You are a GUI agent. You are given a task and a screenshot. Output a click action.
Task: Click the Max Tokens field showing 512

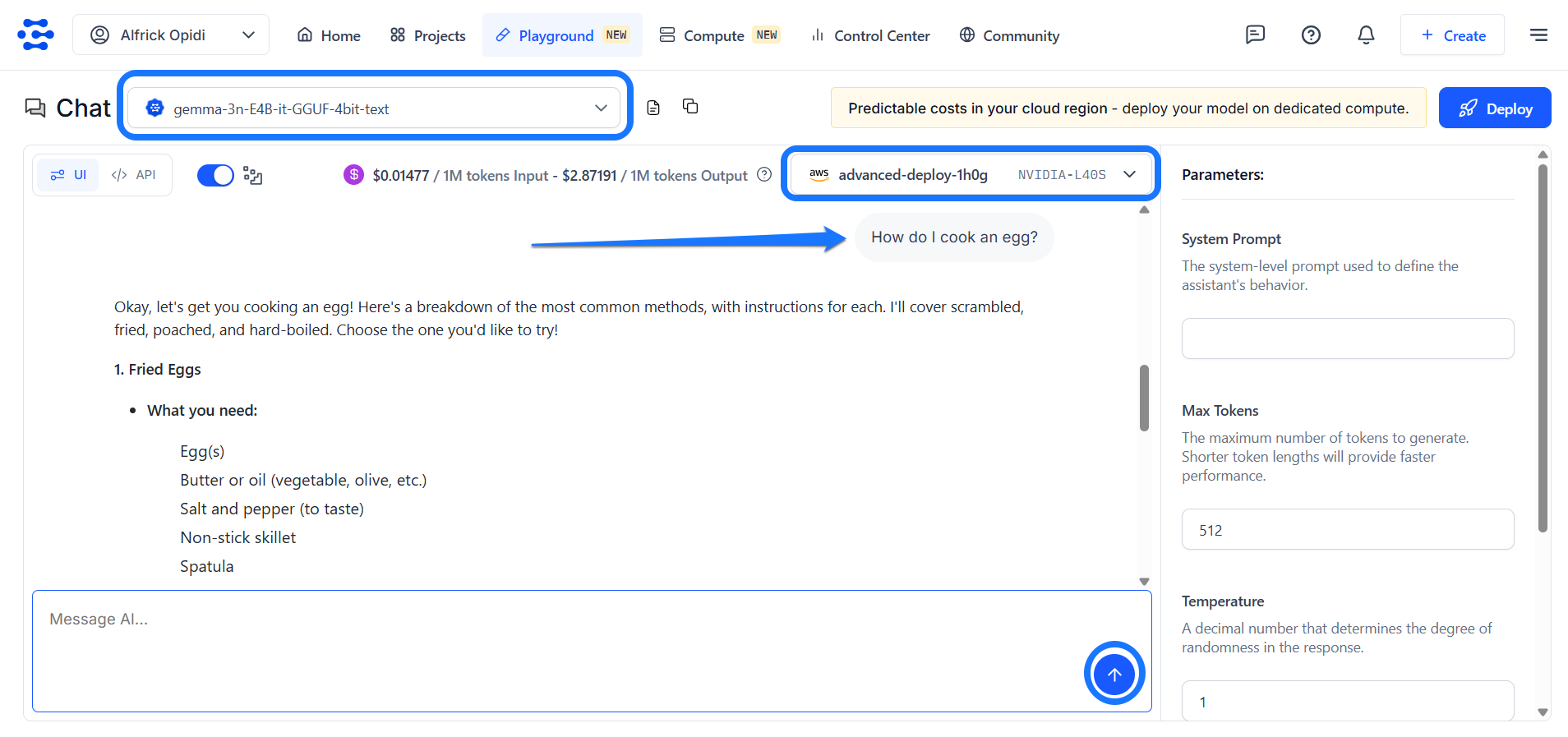pyautogui.click(x=1348, y=529)
